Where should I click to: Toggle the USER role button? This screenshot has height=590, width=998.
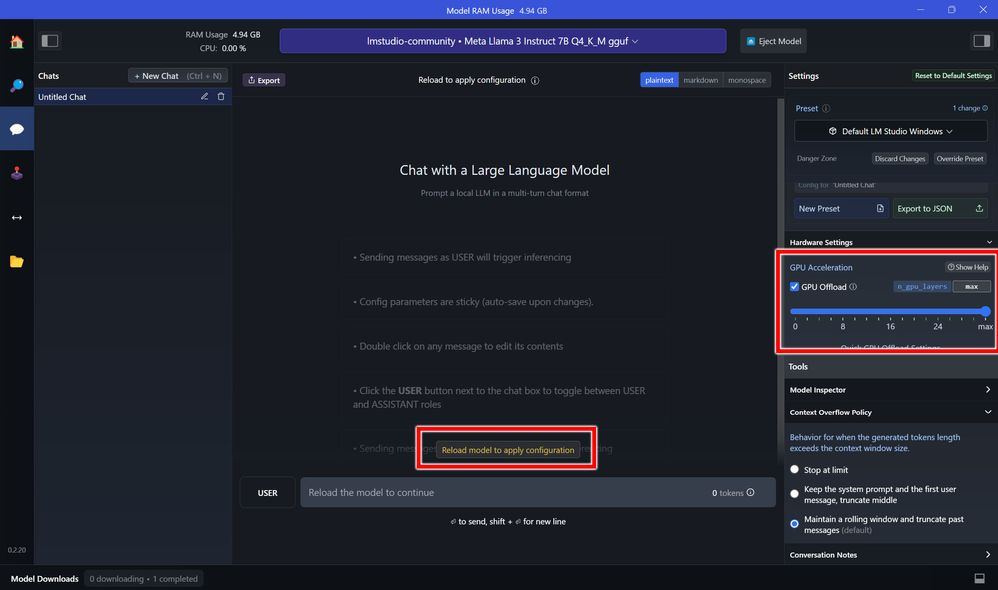click(267, 493)
